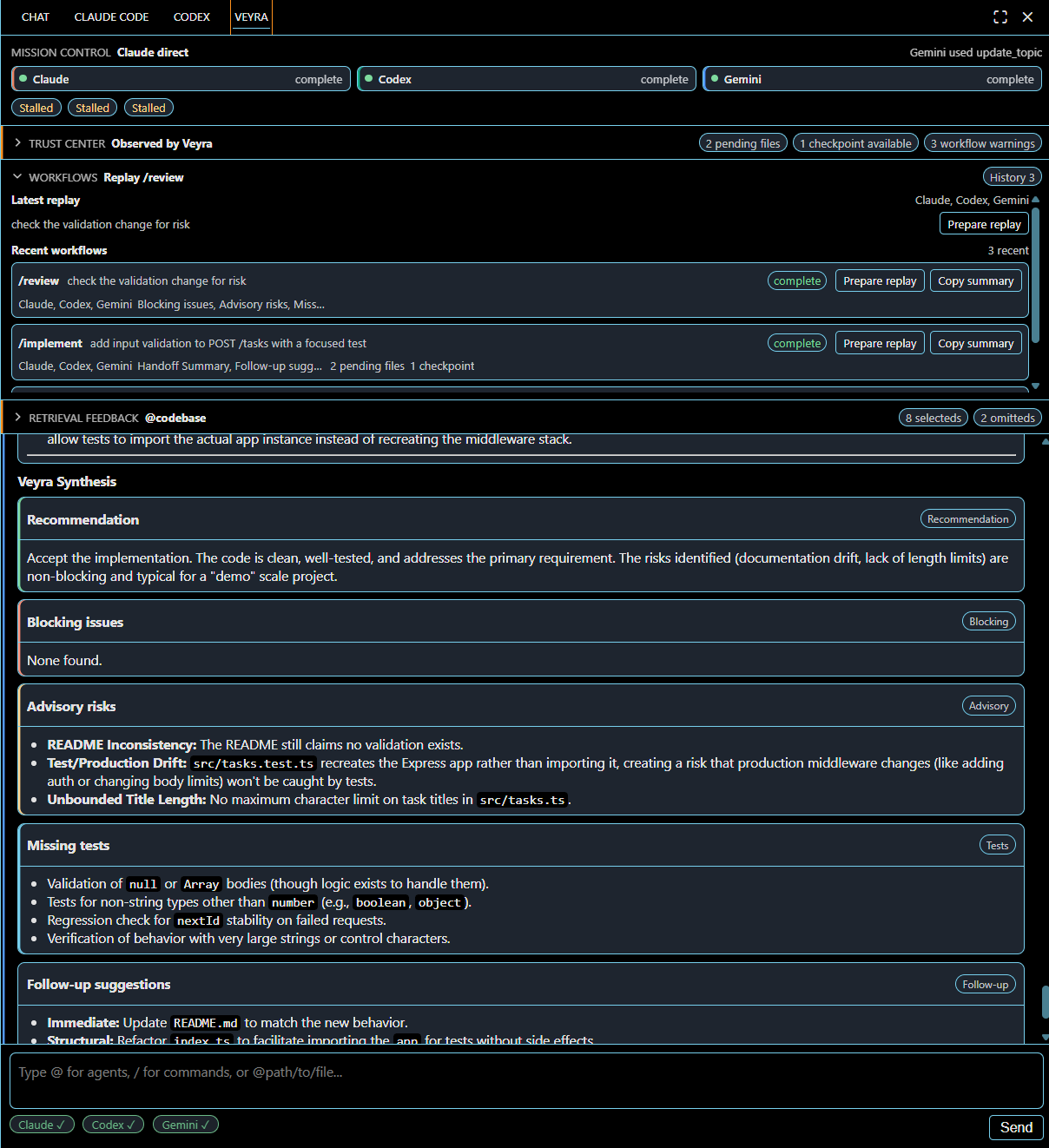Click src/tasks.test.ts code reference
This screenshot has height=1148, width=1049.
253,763
